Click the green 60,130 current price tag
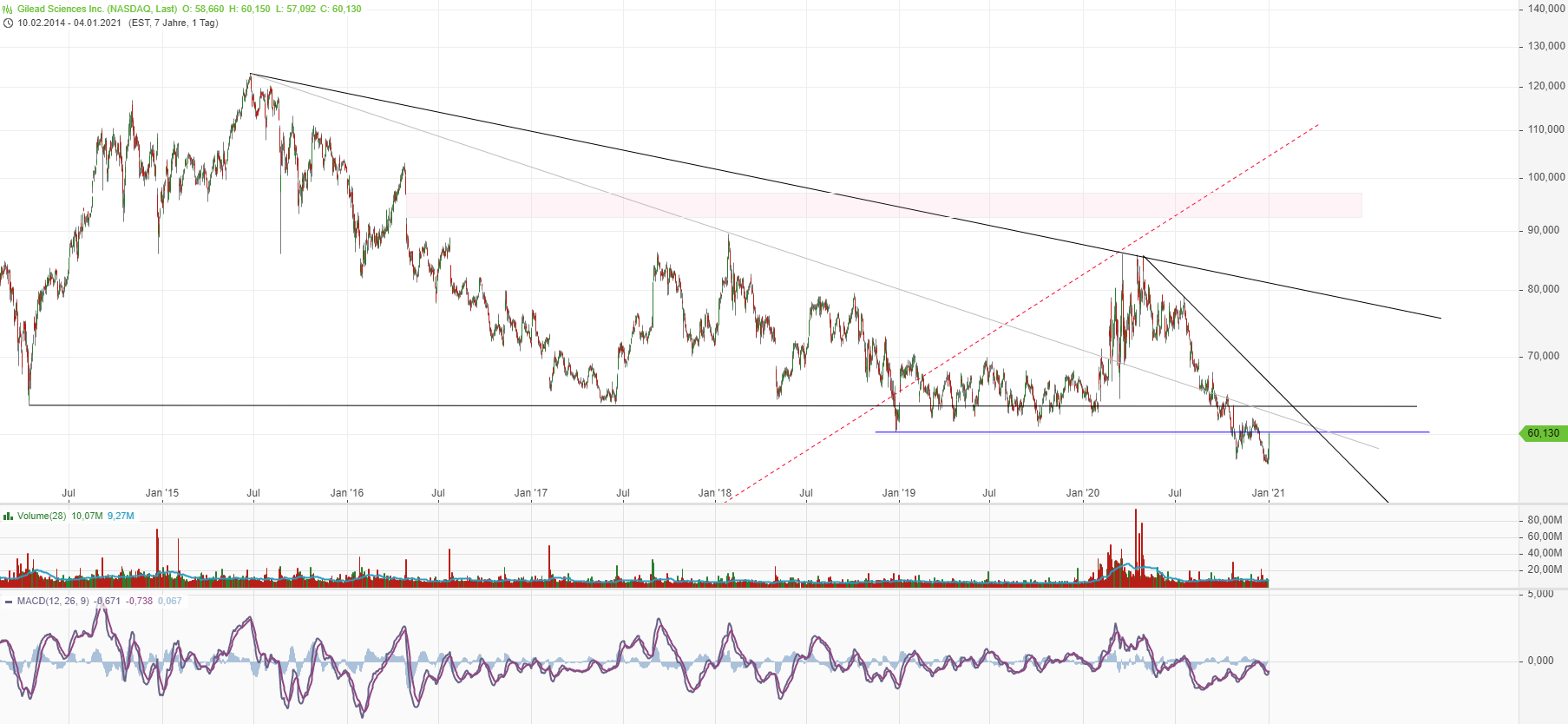Screen dimensions: 1568x724 (1543, 433)
